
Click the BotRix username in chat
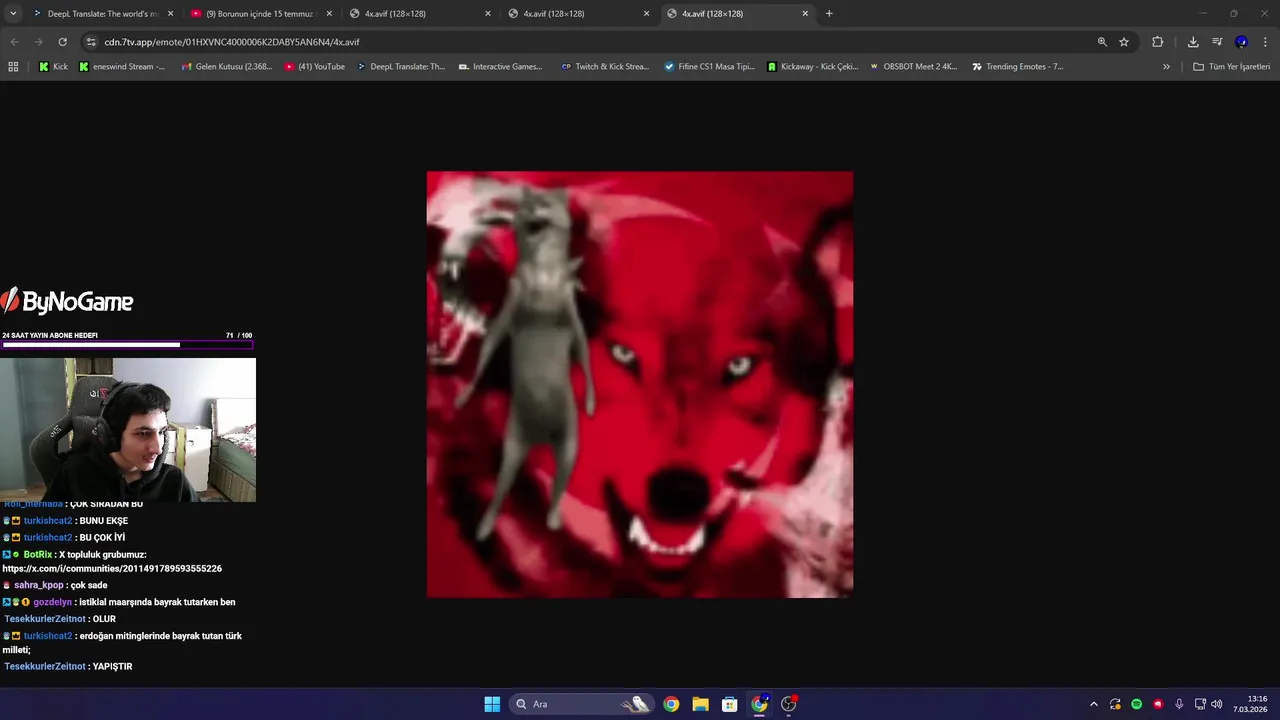pos(38,555)
